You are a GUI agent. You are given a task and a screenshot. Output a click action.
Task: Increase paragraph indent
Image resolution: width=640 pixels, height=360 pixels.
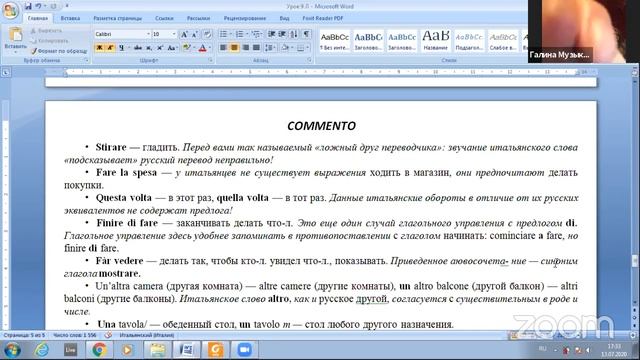(282, 34)
